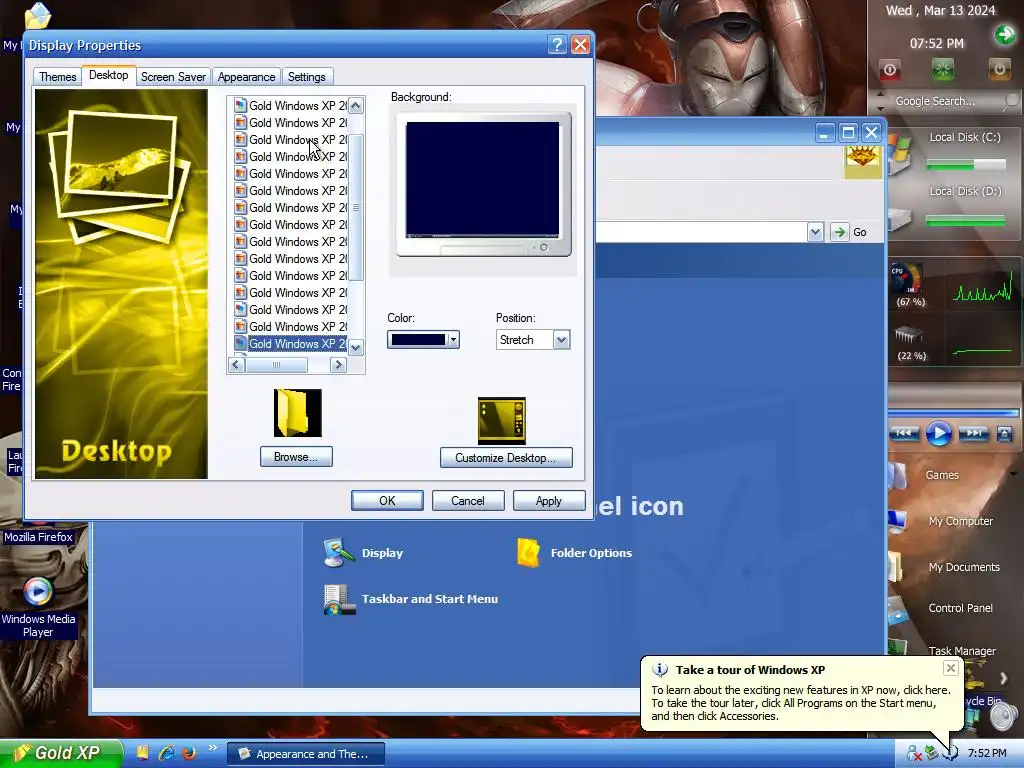Open the Appearance tab
This screenshot has width=1024, height=768.
click(x=246, y=76)
